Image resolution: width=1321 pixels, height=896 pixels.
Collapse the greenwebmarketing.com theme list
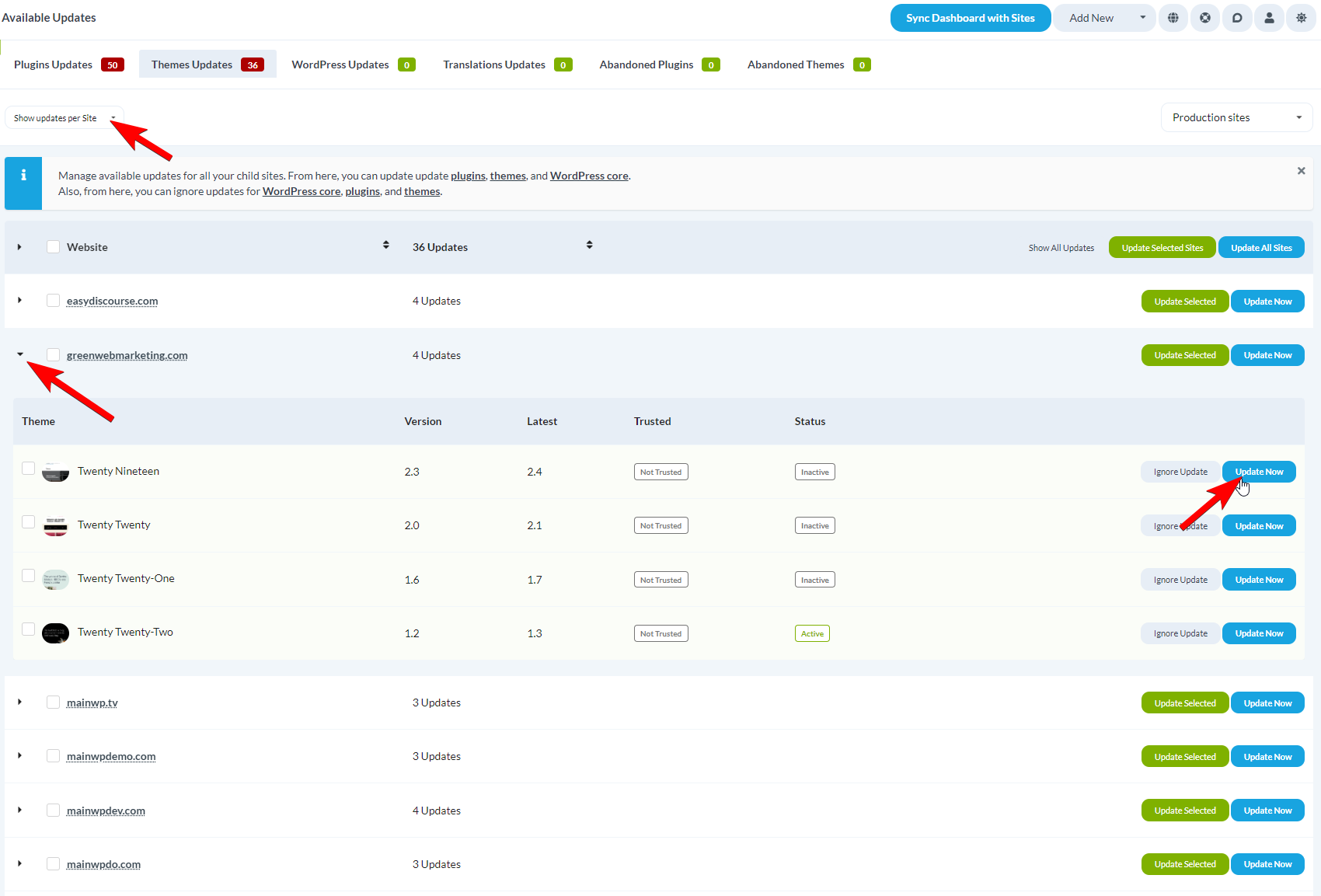[x=19, y=354]
